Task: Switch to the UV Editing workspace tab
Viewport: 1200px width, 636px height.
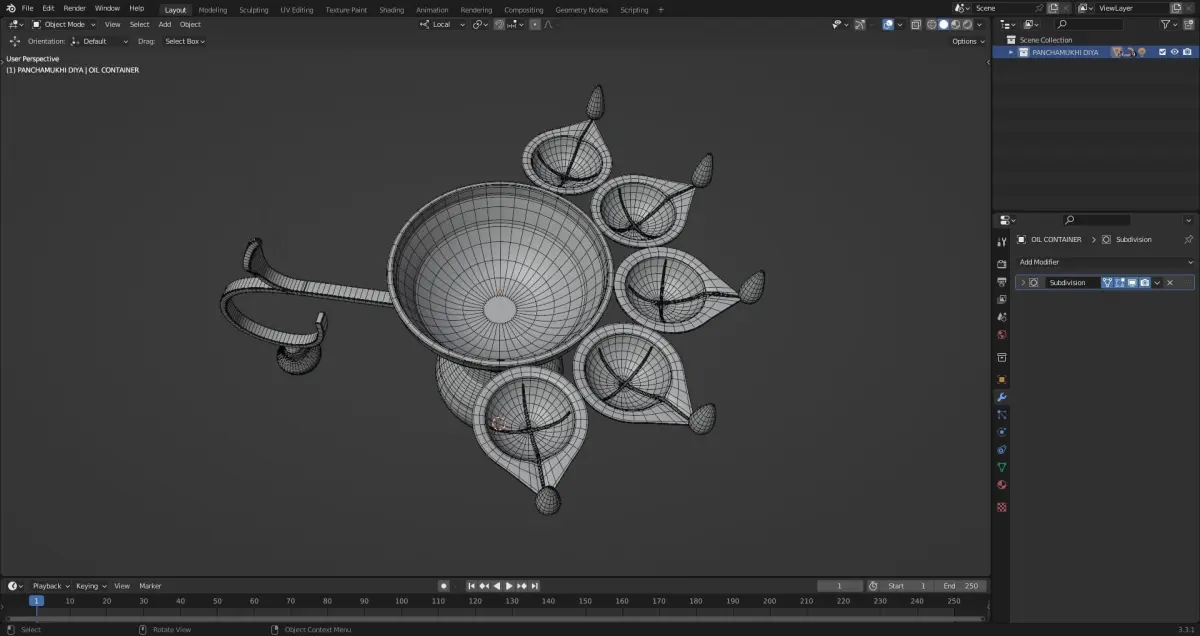Action: pos(297,9)
